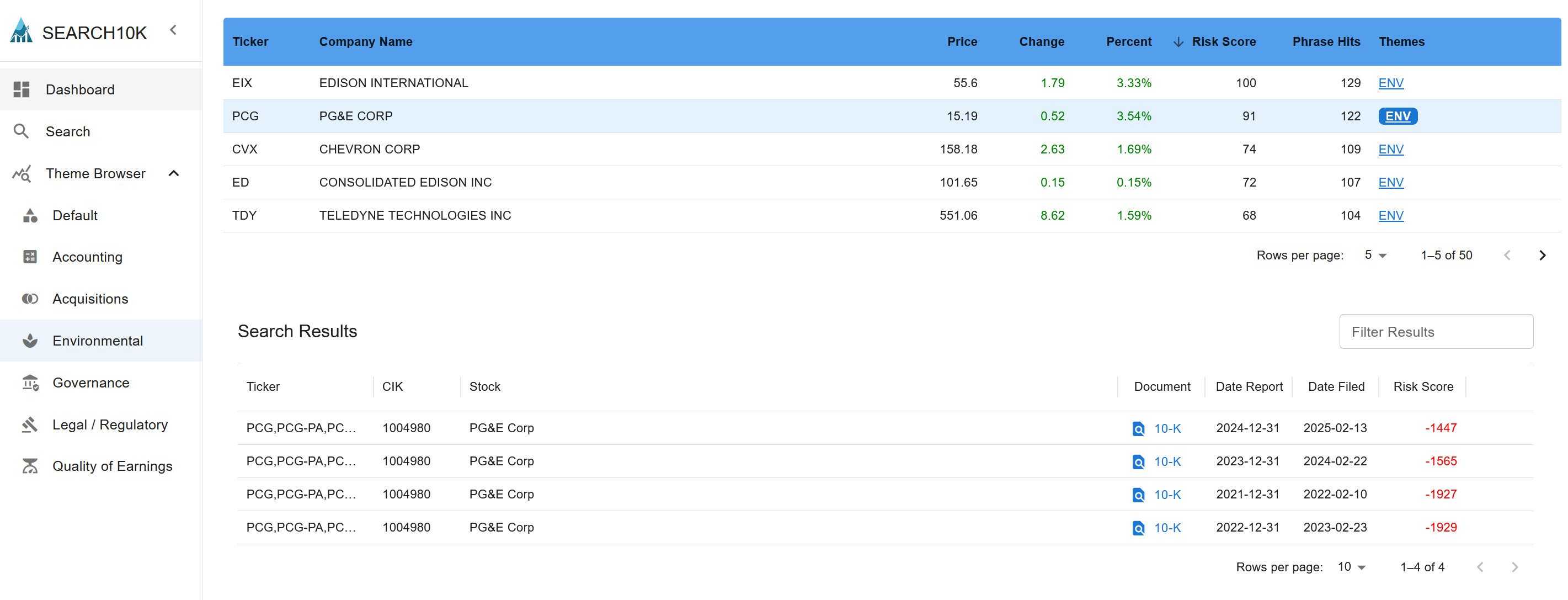Select the CONSOLIDATED EDISON INC name
1568x600 pixels.
click(406, 182)
